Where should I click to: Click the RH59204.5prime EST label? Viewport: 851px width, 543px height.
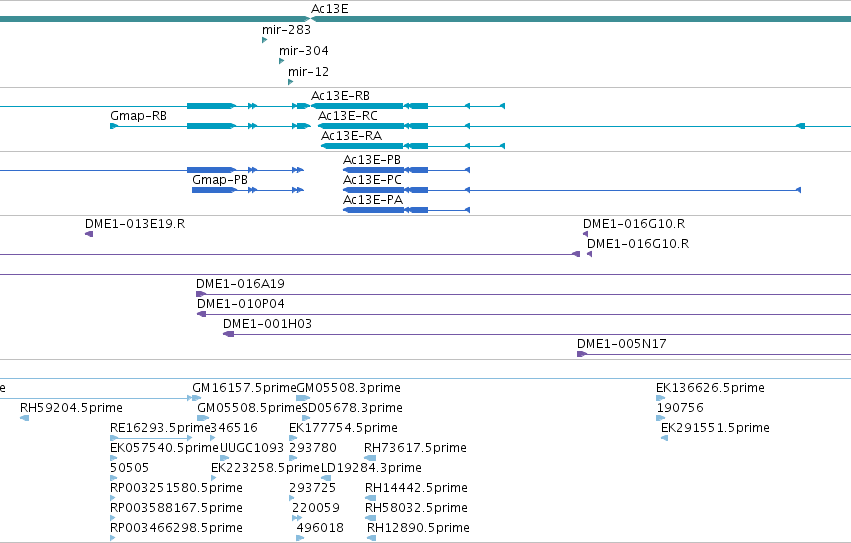[71, 408]
